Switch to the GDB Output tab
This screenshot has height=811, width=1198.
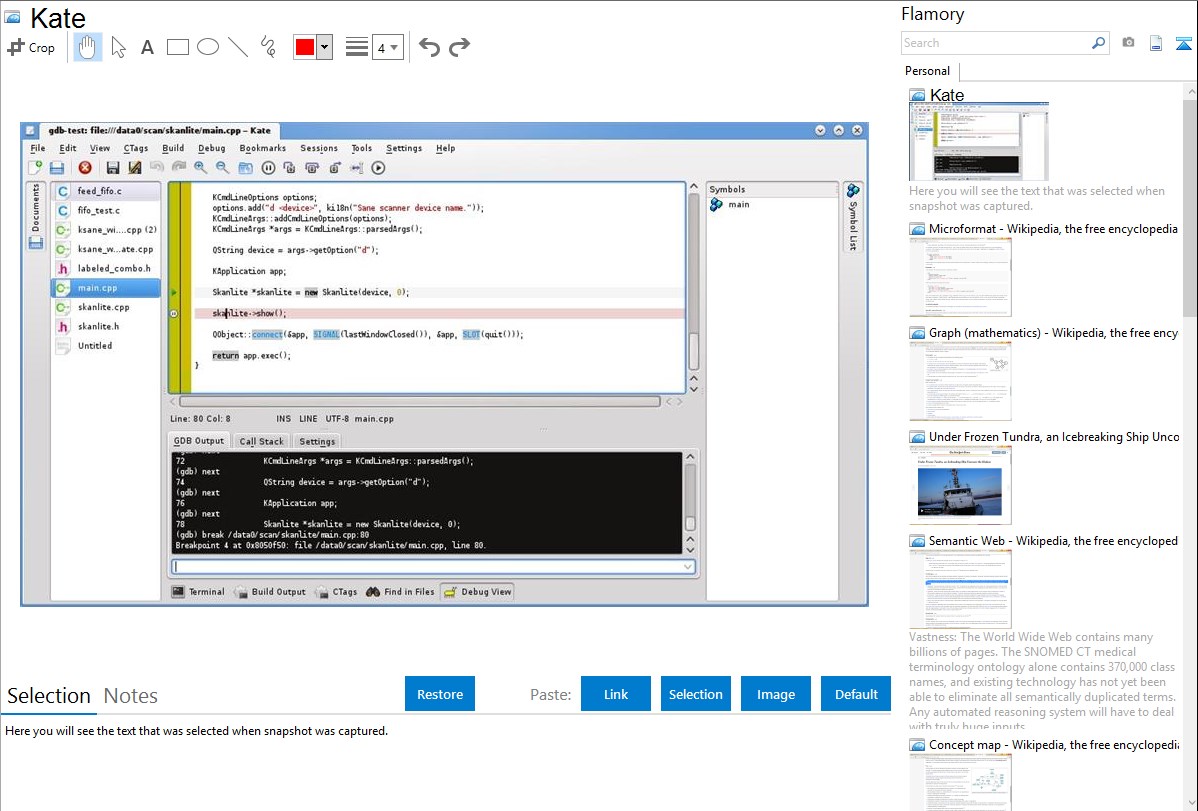coord(199,440)
